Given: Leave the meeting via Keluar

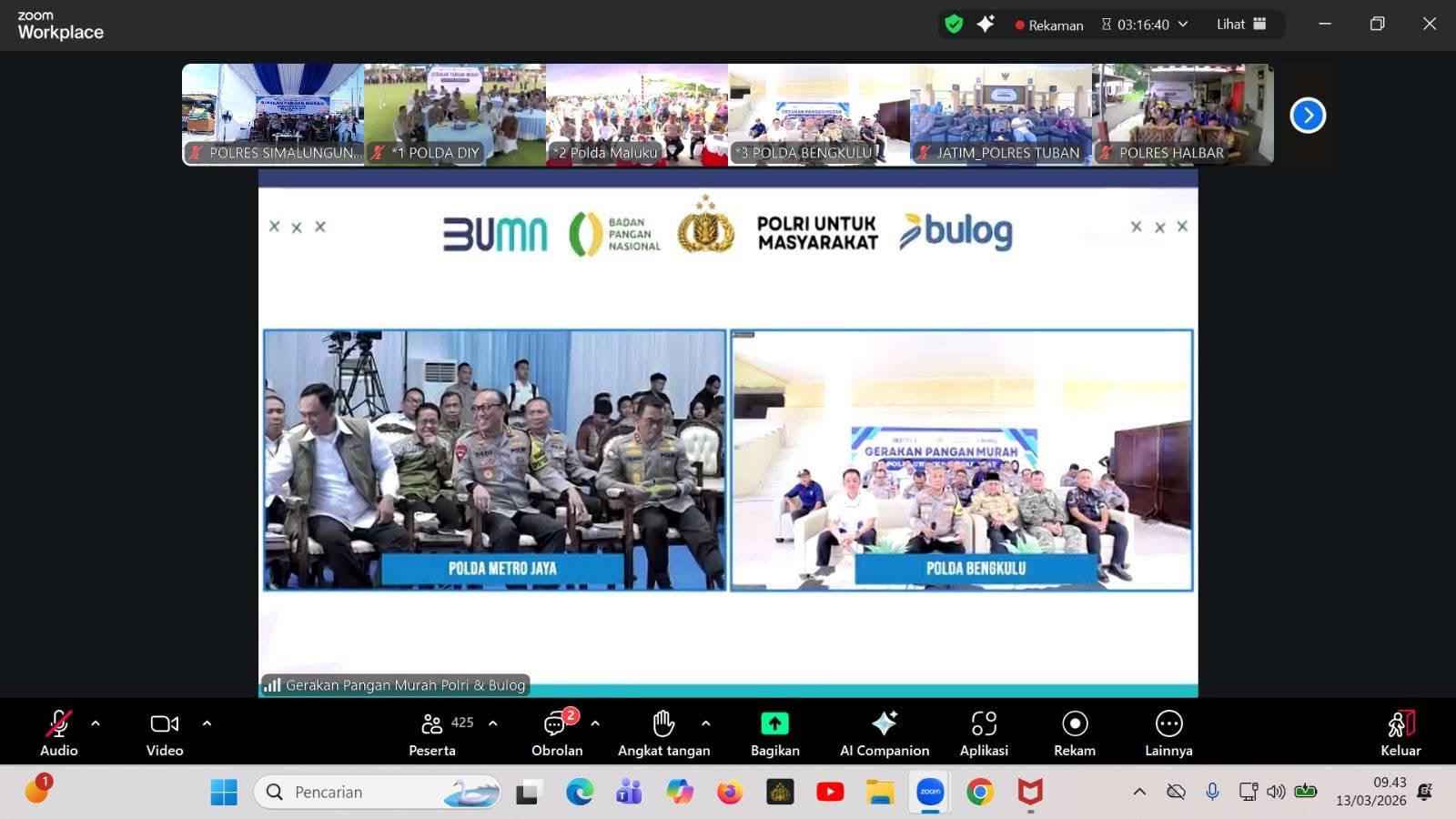Looking at the screenshot, I should pos(1400,733).
